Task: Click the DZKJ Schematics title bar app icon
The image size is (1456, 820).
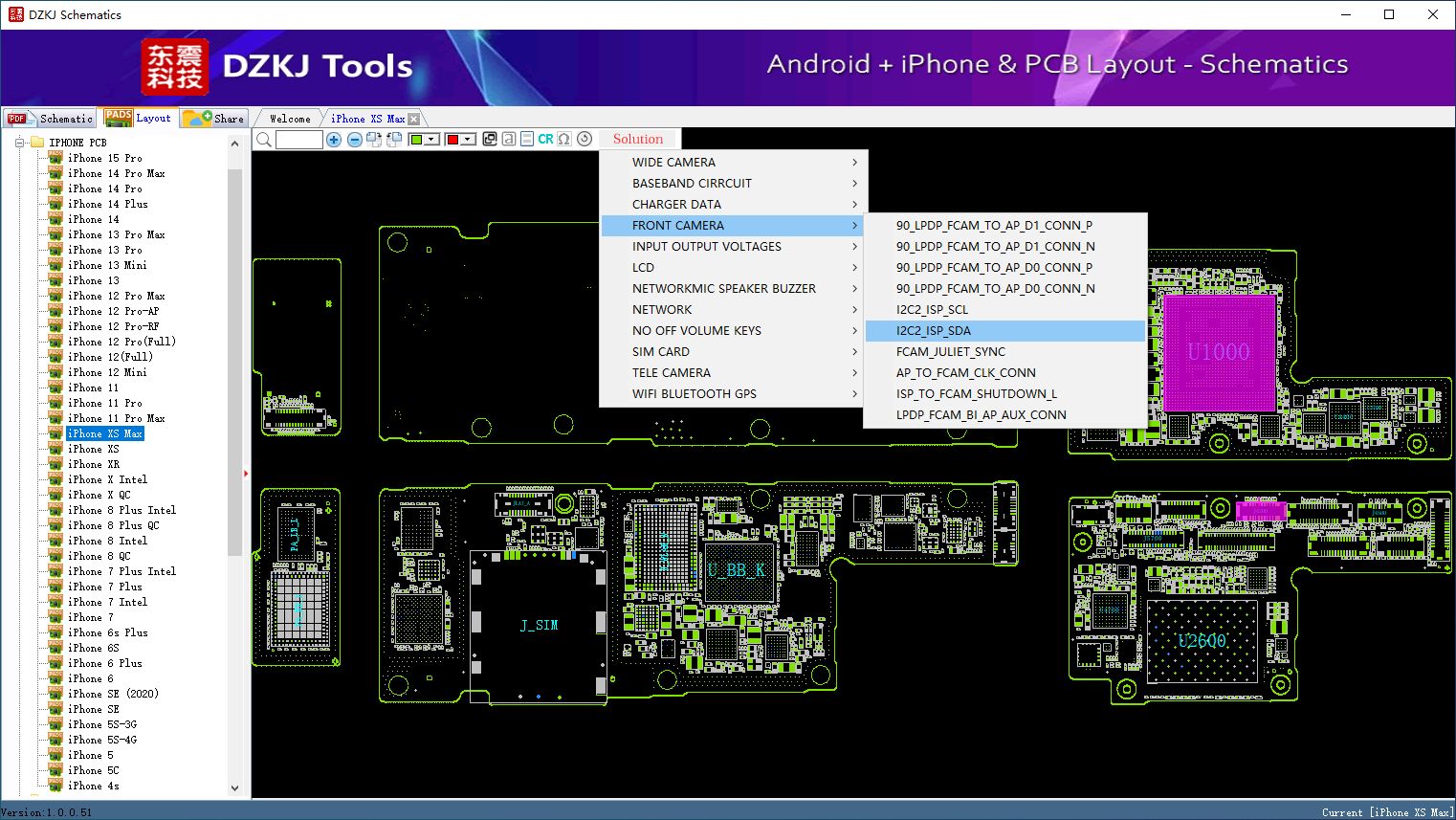Action: pos(15,14)
